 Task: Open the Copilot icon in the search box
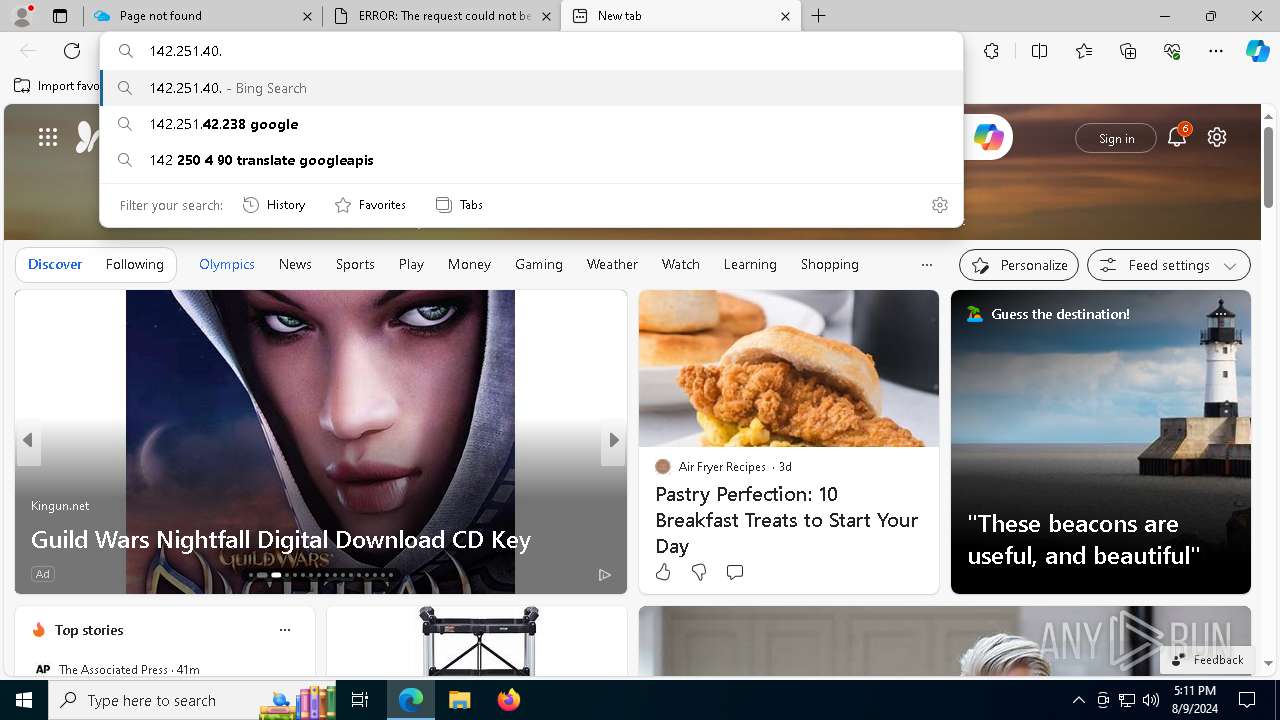pyautogui.click(x=988, y=137)
